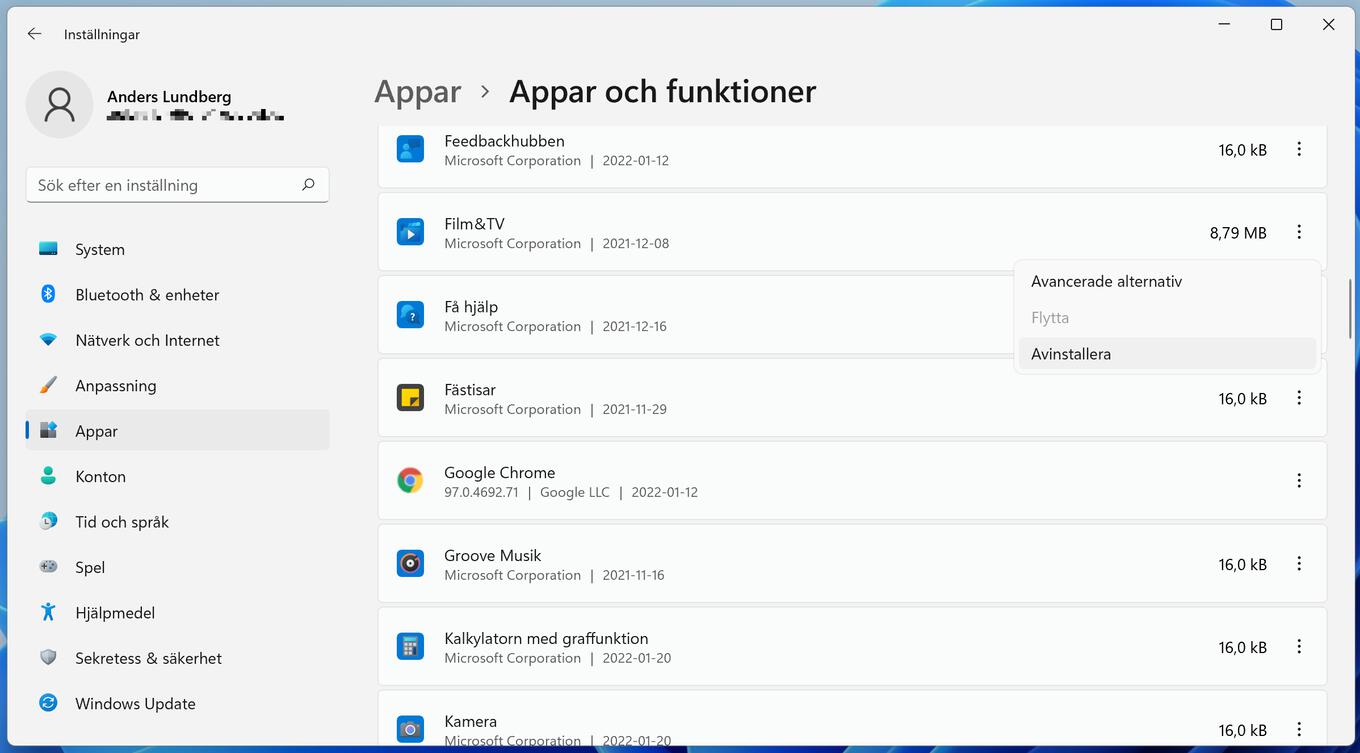This screenshot has width=1360, height=753.
Task: Open more options for Kalkylatorn med graffunktion
Action: coord(1299,647)
